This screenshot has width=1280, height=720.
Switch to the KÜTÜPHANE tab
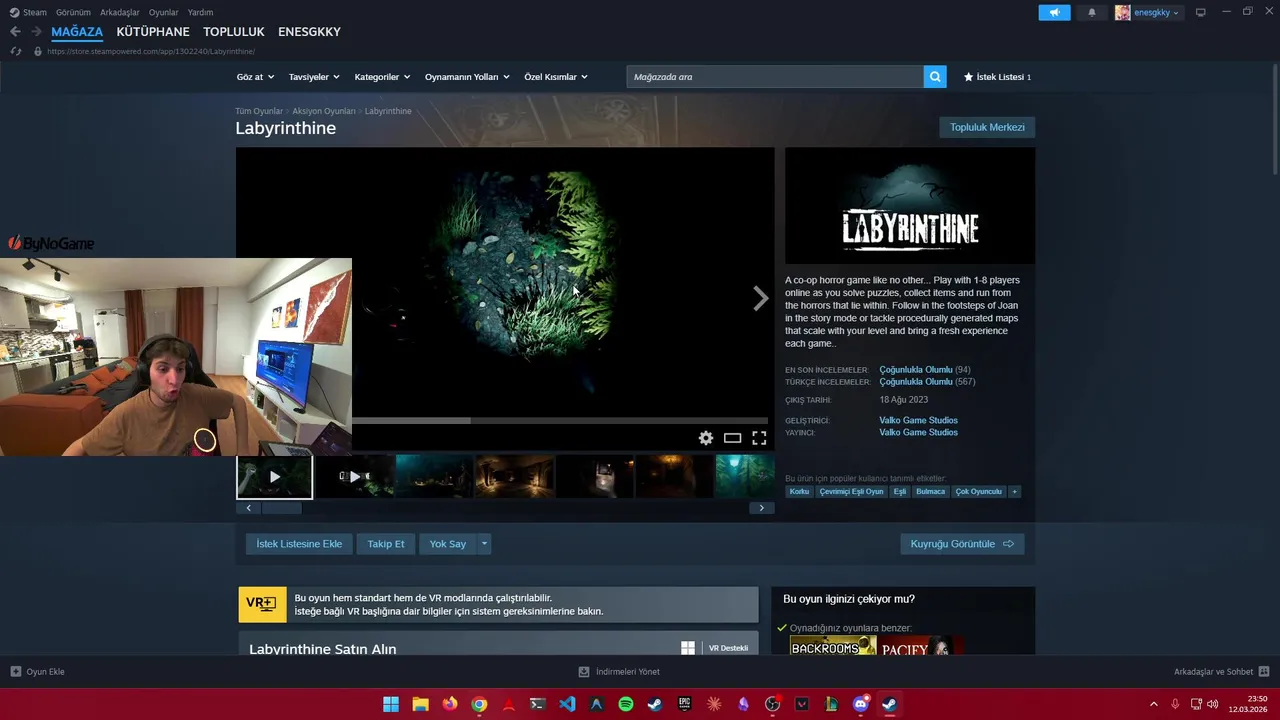pos(153,32)
